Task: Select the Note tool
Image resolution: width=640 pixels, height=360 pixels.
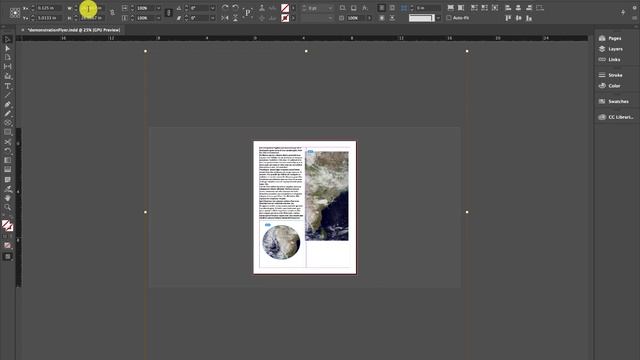Action: [x=7, y=180]
